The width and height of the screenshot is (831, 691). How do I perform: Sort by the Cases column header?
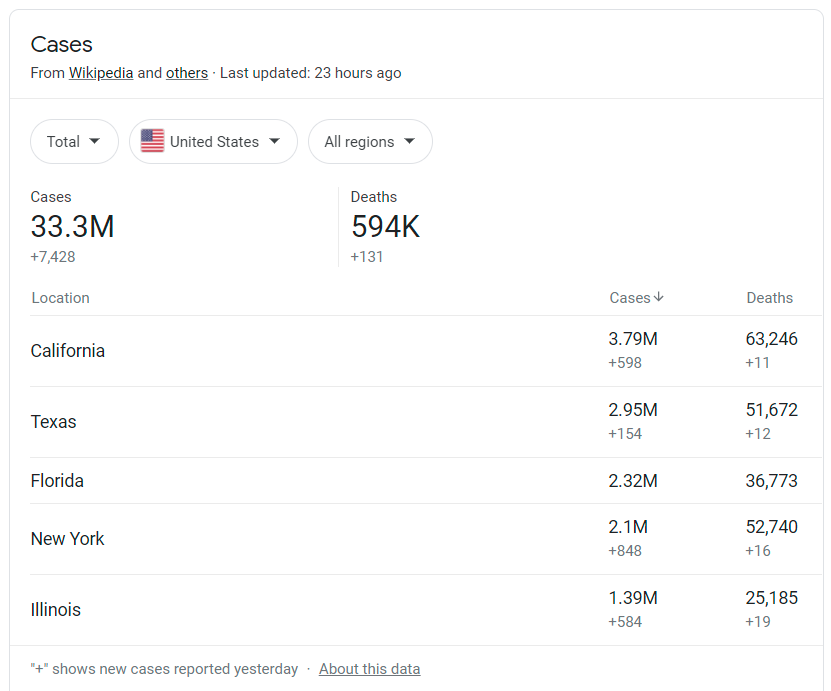click(x=630, y=298)
